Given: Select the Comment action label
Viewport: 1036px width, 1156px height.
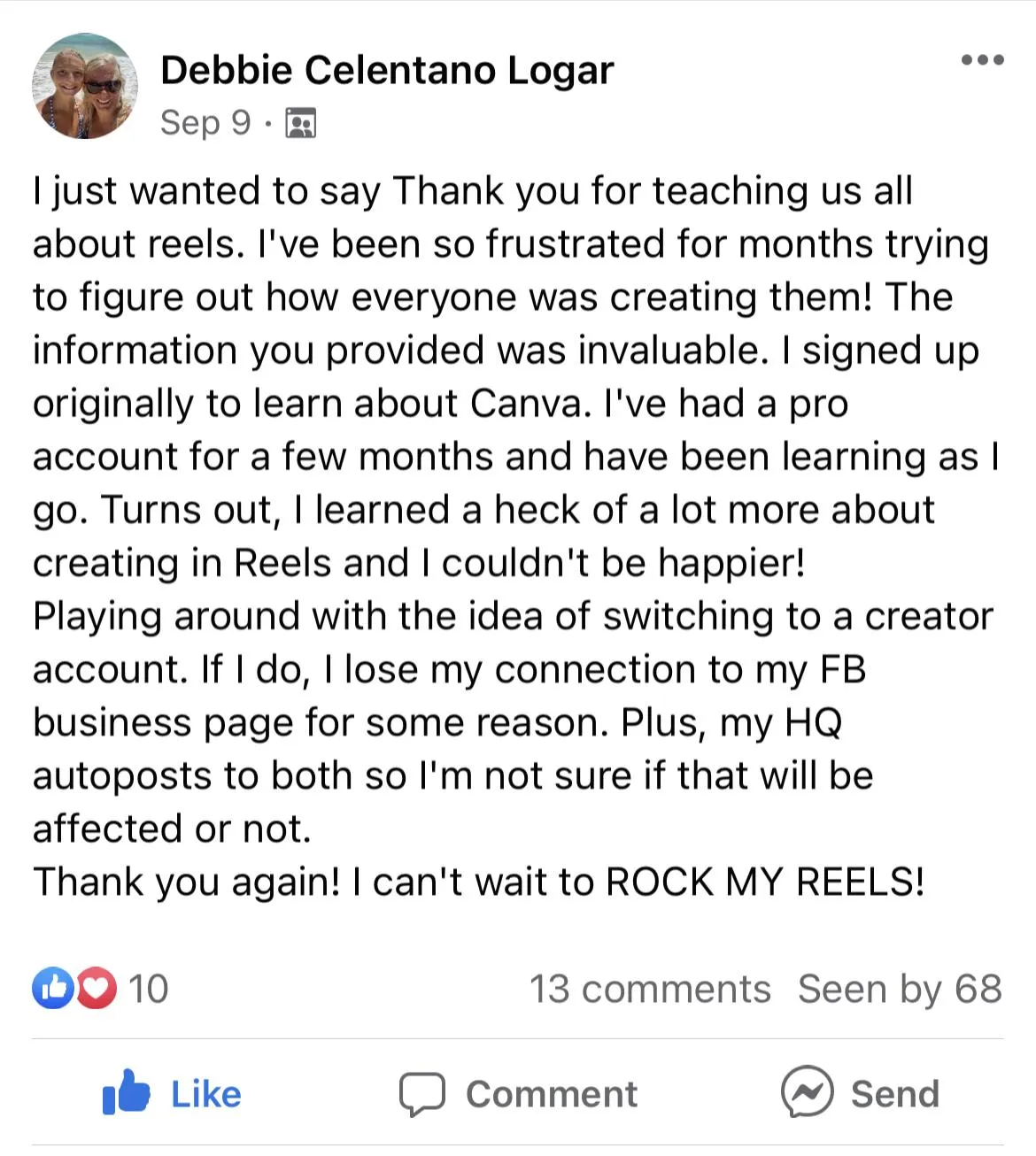Looking at the screenshot, I should [x=552, y=1095].
